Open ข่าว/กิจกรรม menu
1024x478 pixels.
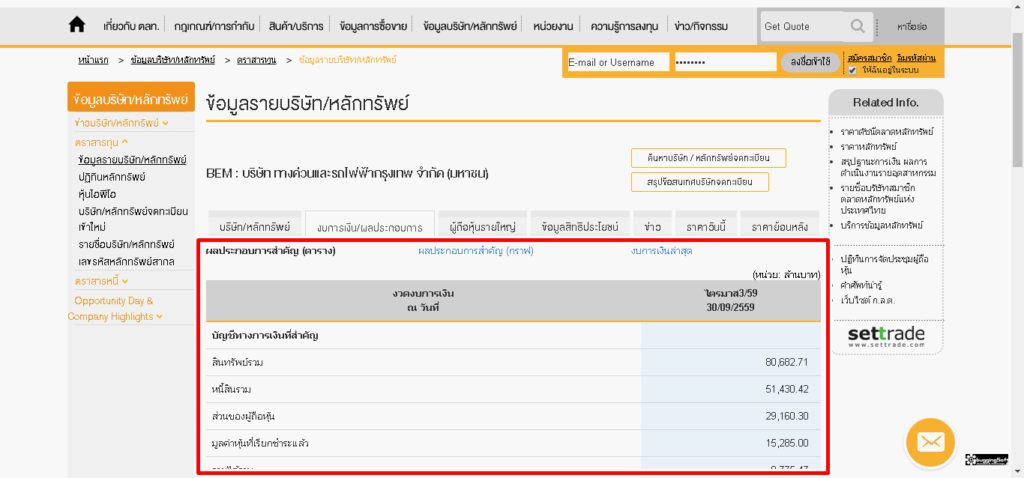tap(701, 27)
